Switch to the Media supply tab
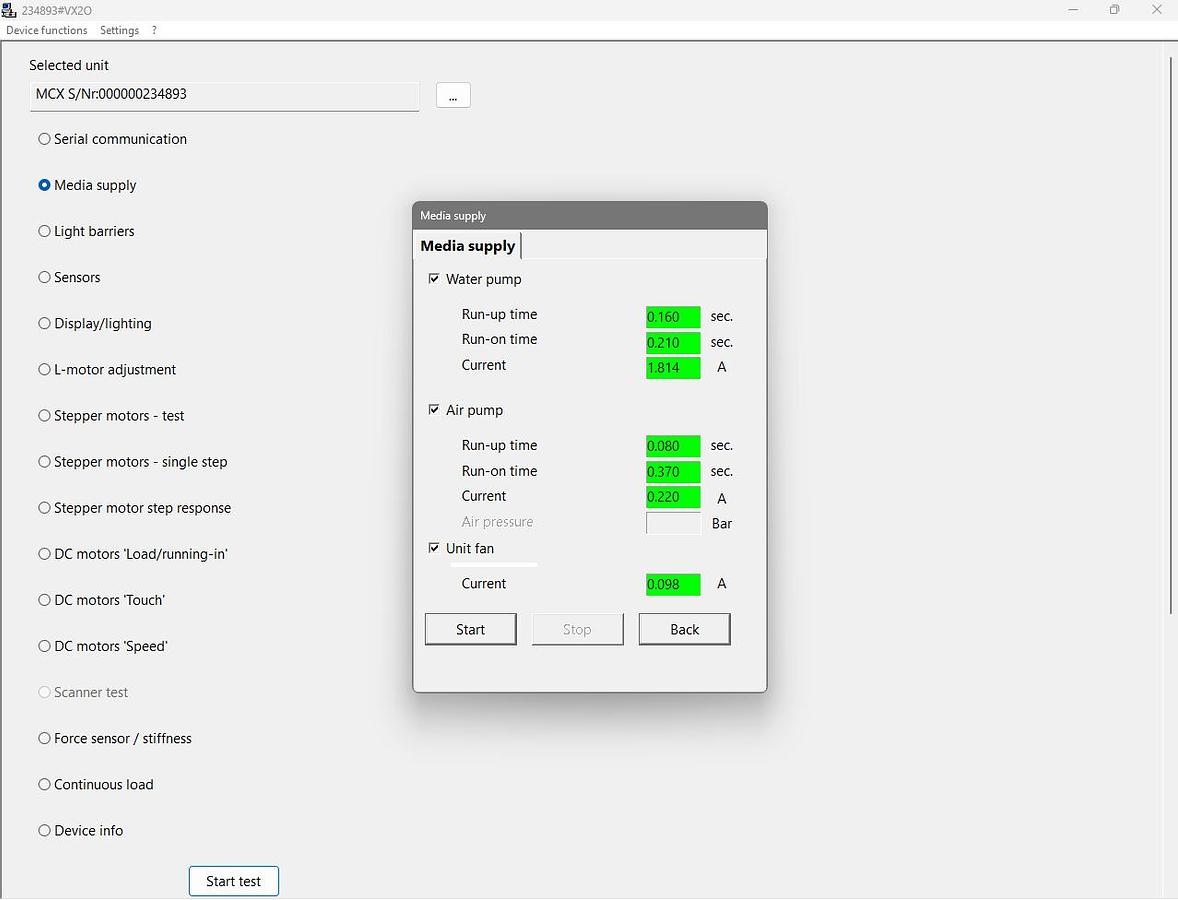Image resolution: width=1178 pixels, height=900 pixels. coord(467,246)
